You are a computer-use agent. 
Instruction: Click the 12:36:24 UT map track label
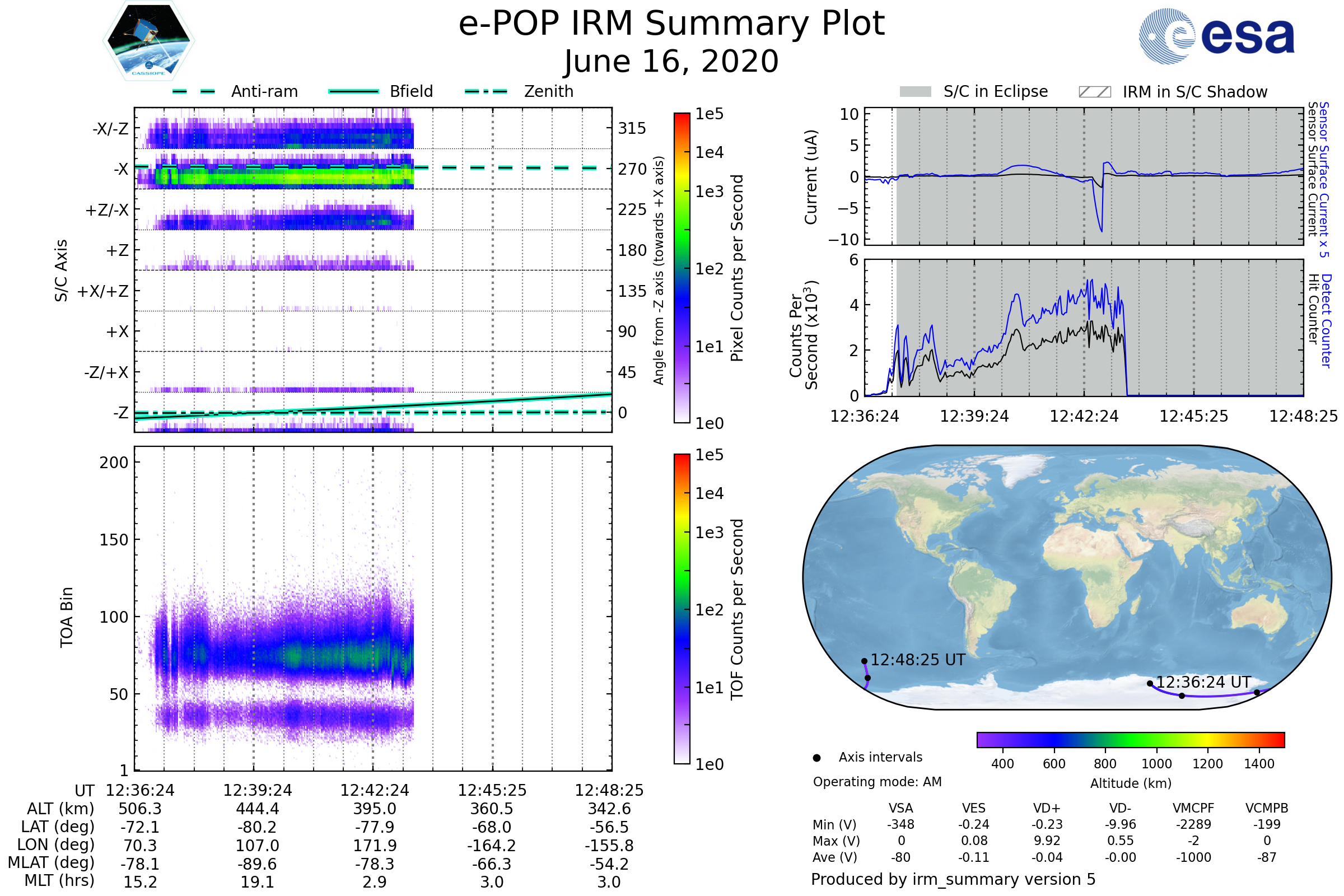click(x=1203, y=682)
